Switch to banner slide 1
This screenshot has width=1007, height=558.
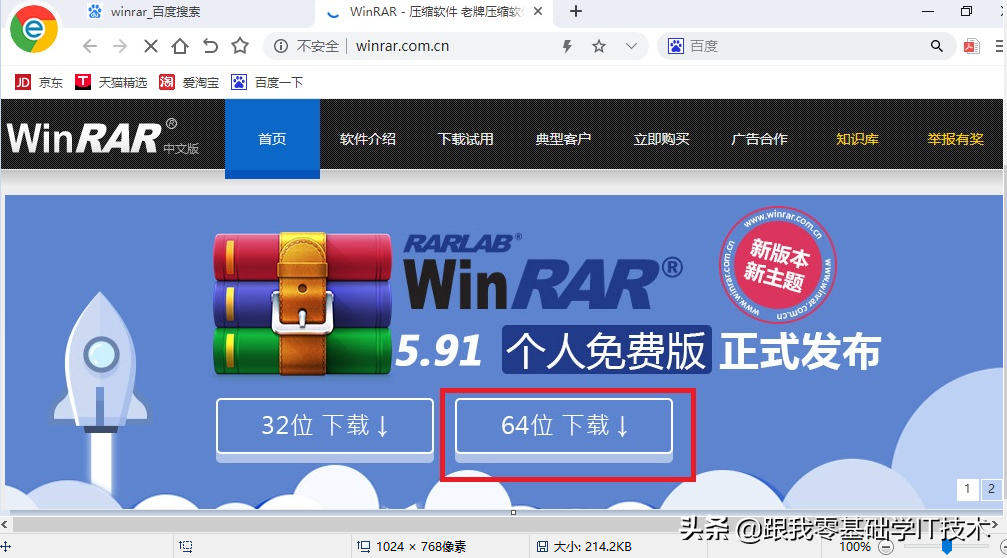tap(967, 489)
